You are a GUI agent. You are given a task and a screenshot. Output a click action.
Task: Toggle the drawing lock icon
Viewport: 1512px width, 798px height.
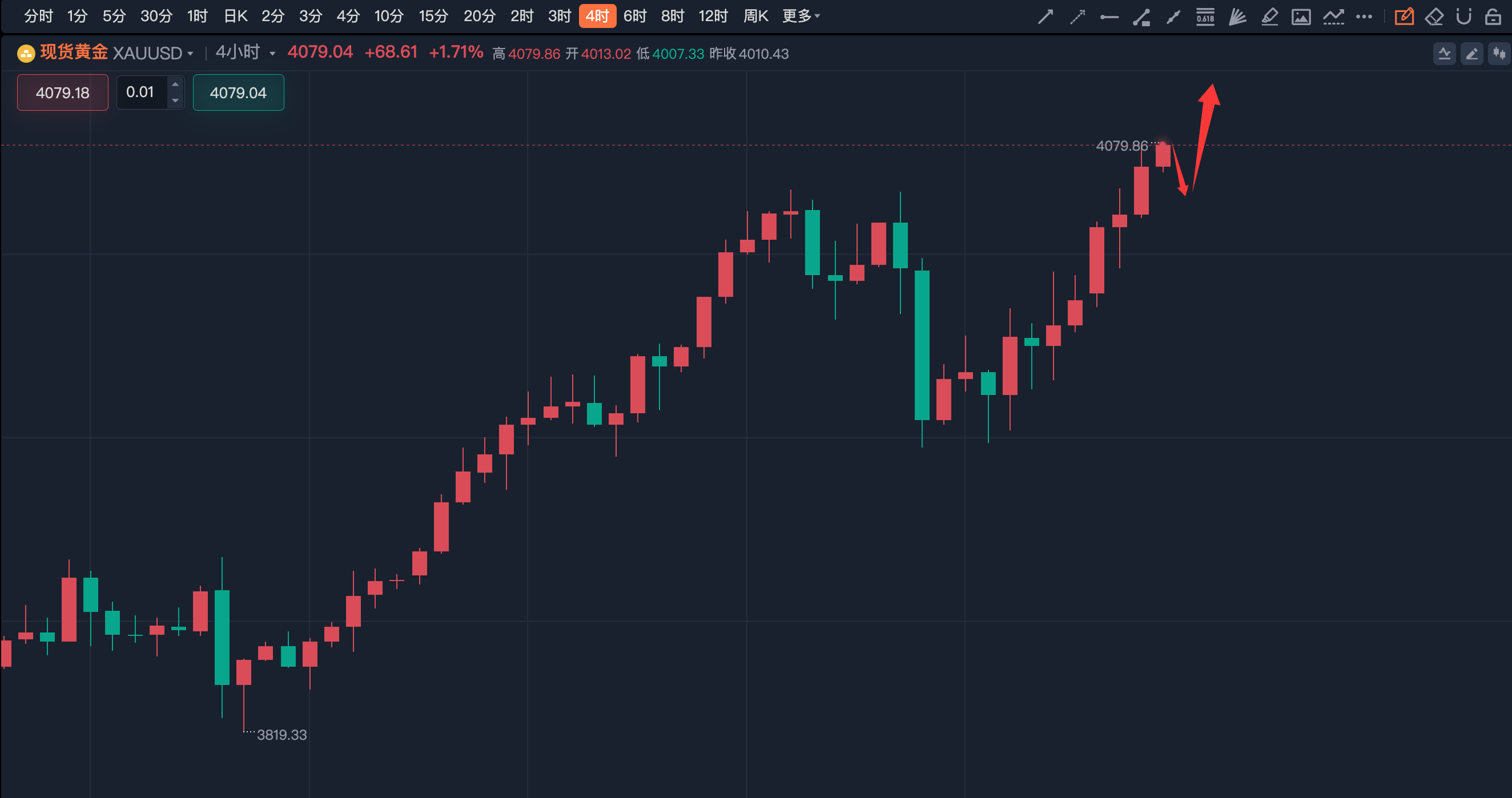tap(1493, 17)
